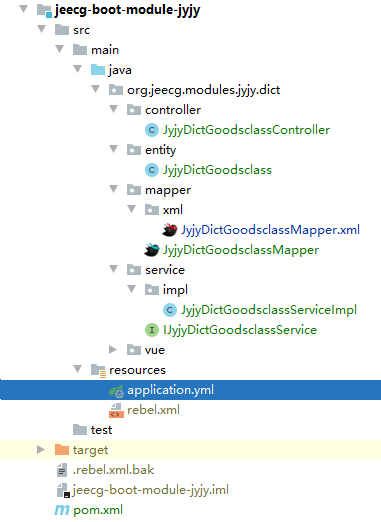The height and width of the screenshot is (522, 381).
Task: Collapse the service package arrow
Action: pyautogui.click(x=114, y=269)
